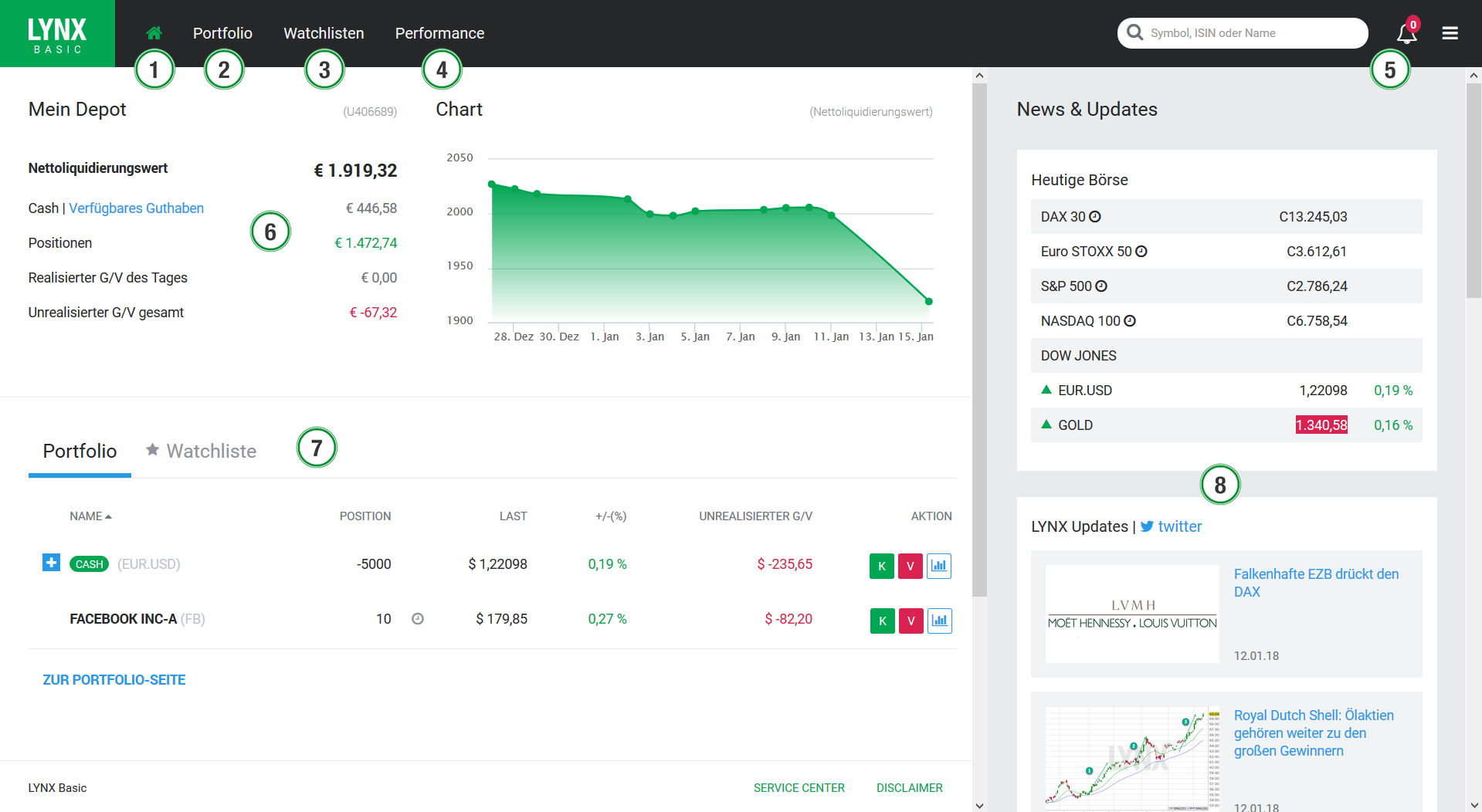Go to ZUR PORTFOLIO-SEITE link
This screenshot has width=1482, height=812.
[x=114, y=680]
